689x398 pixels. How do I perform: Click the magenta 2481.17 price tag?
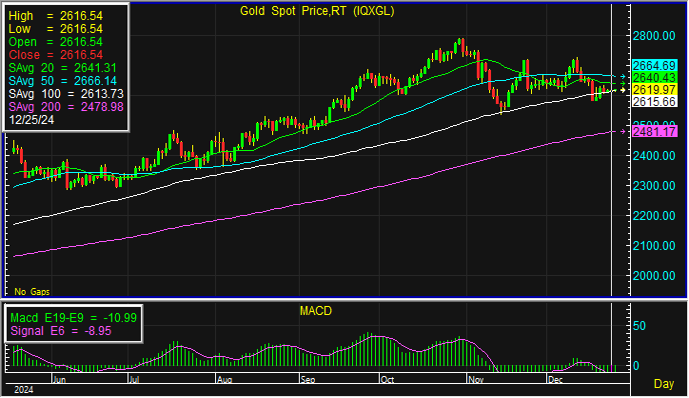coord(654,131)
